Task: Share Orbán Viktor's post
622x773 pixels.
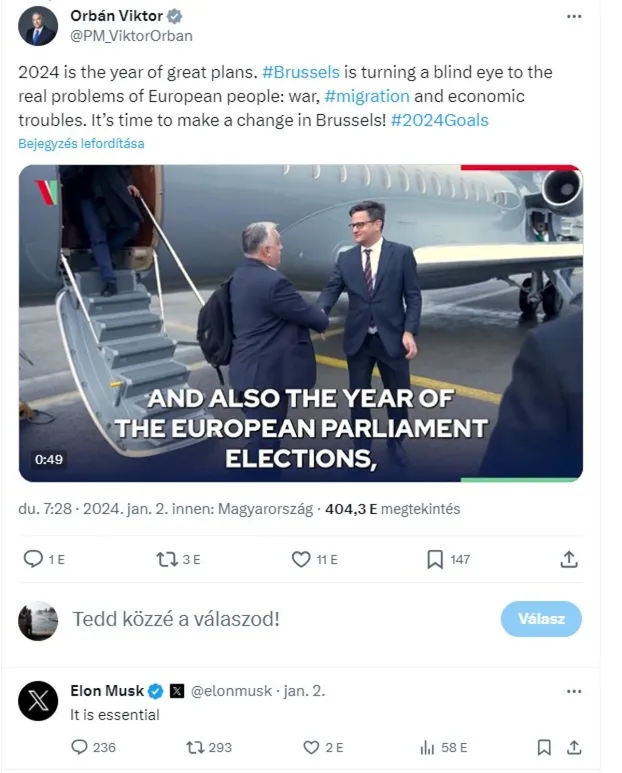Action: (x=569, y=560)
